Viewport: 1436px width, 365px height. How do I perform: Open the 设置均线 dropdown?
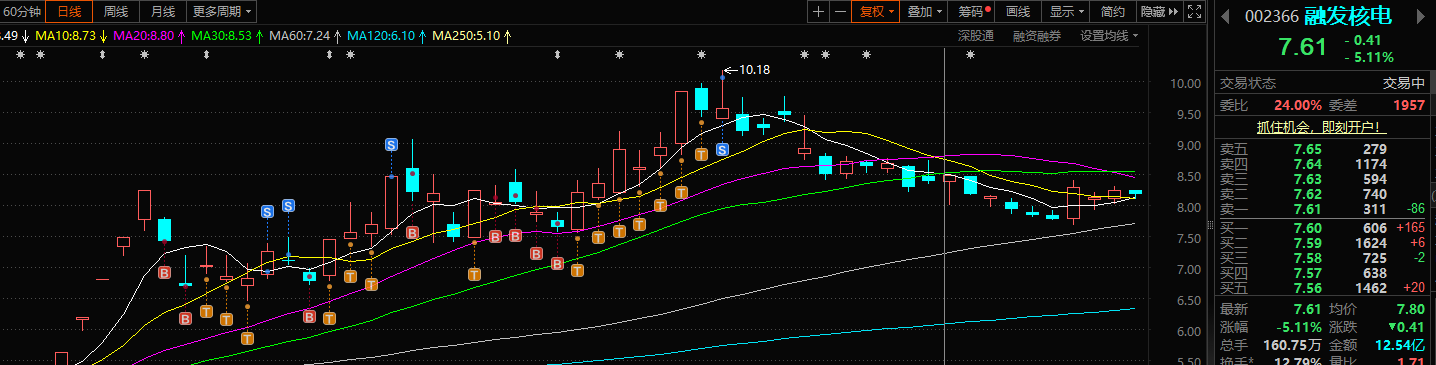(x=1109, y=36)
